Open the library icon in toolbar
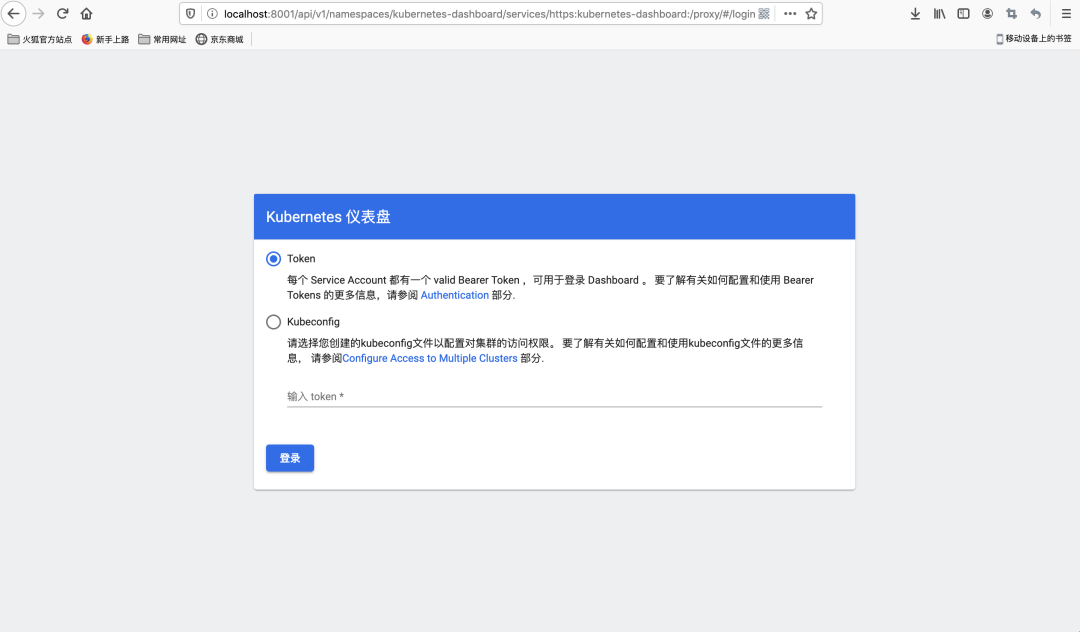The image size is (1080, 632). click(x=939, y=14)
